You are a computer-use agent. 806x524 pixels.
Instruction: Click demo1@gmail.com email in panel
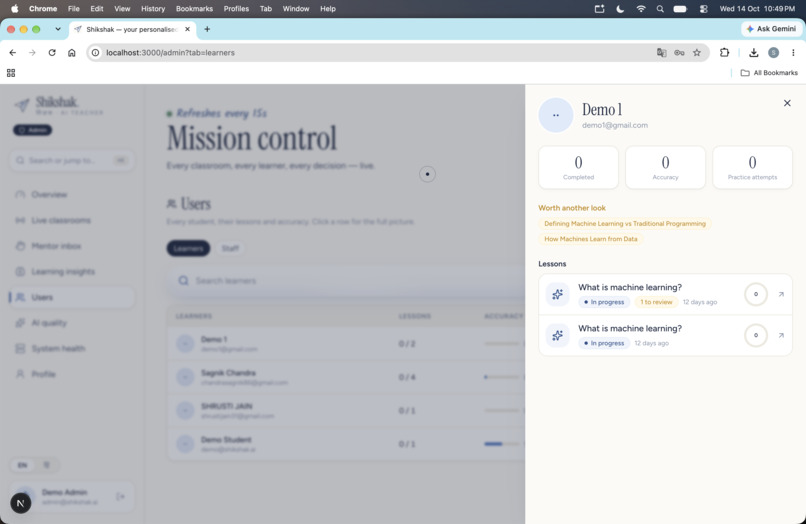(615, 125)
